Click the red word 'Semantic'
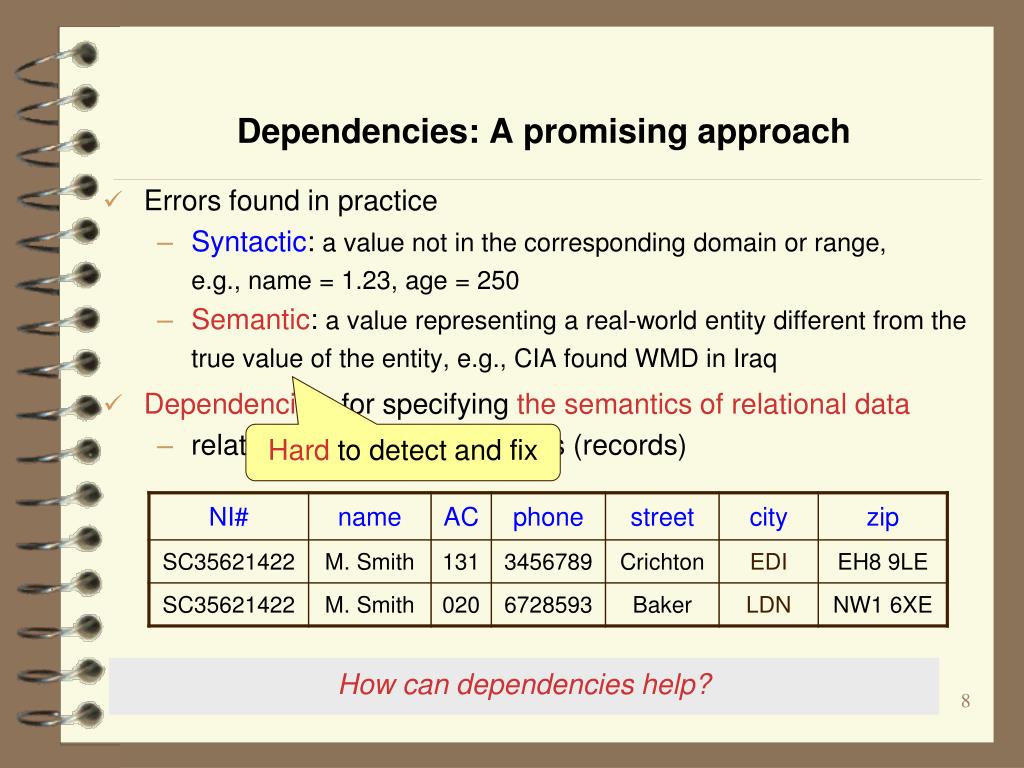Screen dimensions: 1024x768 tap(250, 320)
